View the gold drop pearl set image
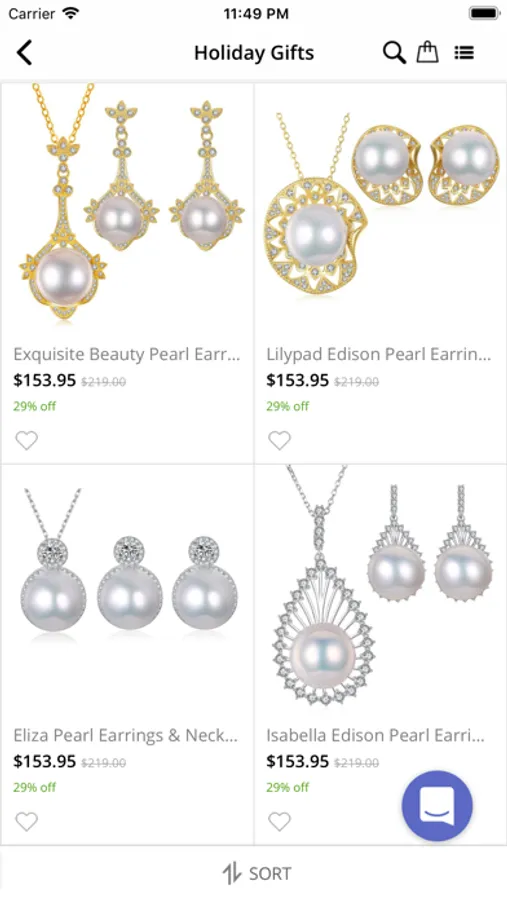This screenshot has height=900, width=507. pos(127,202)
